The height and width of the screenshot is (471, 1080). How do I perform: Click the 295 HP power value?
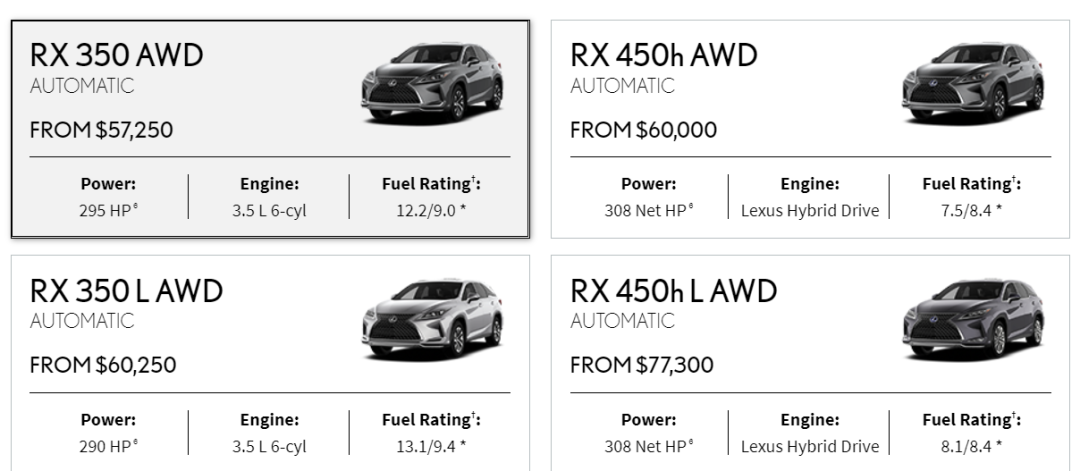(107, 211)
